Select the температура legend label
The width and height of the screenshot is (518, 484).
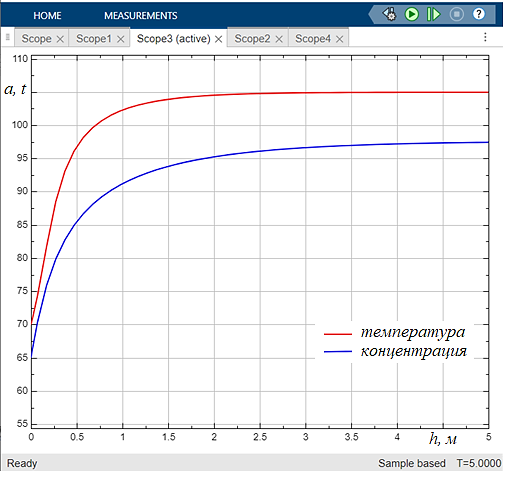[x=413, y=333]
